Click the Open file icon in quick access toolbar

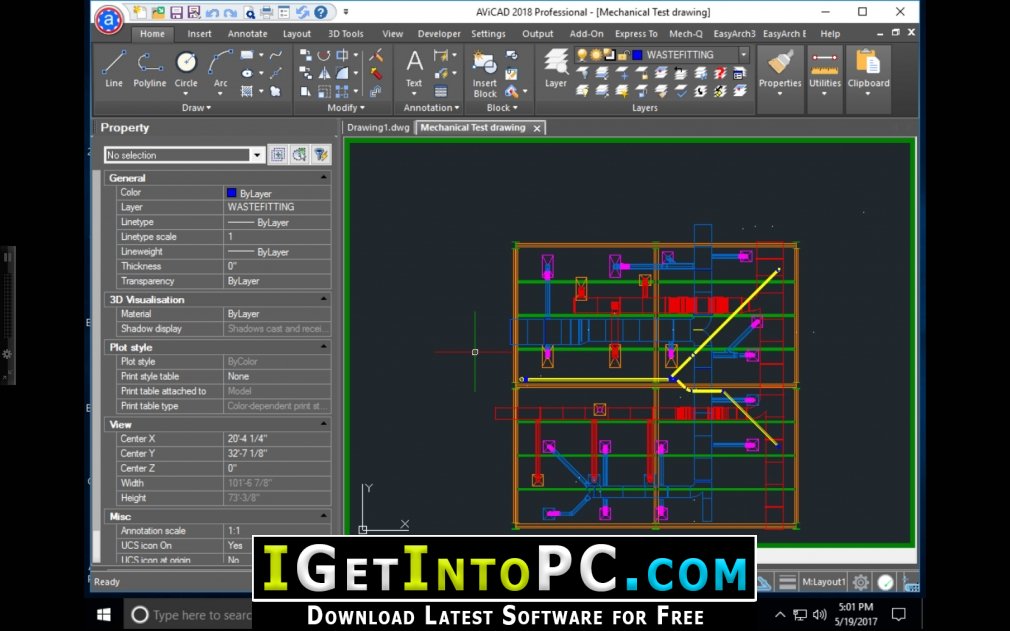point(158,12)
